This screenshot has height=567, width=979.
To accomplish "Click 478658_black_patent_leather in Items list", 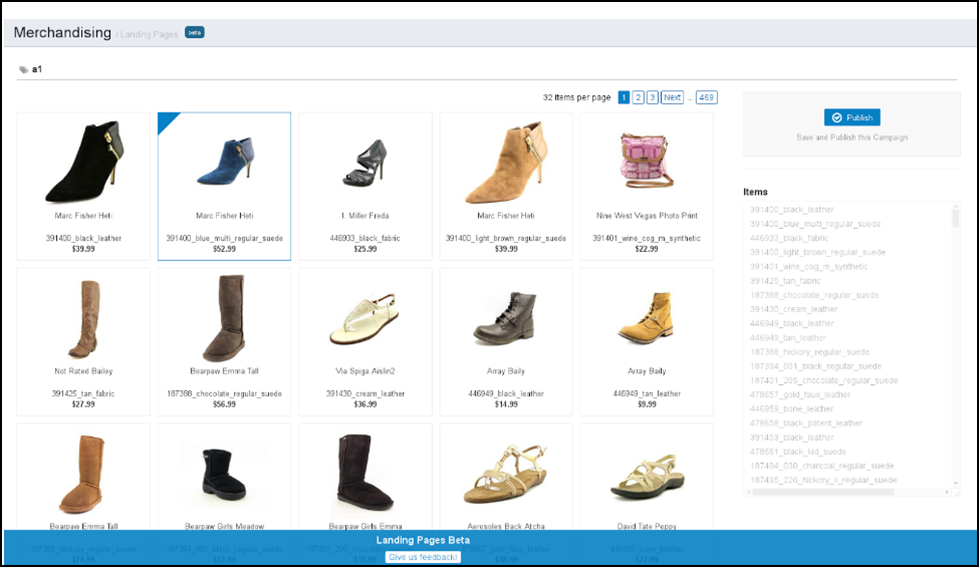I will pos(806,423).
